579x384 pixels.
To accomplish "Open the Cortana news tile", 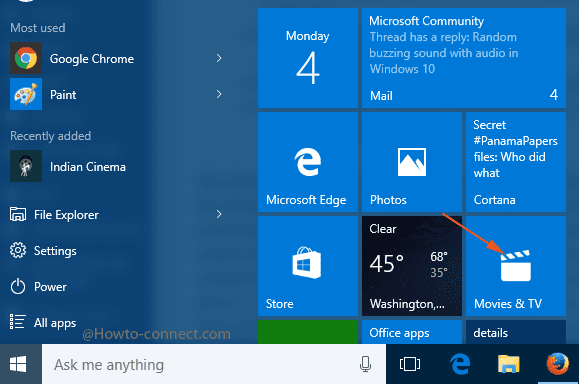I will 516,162.
